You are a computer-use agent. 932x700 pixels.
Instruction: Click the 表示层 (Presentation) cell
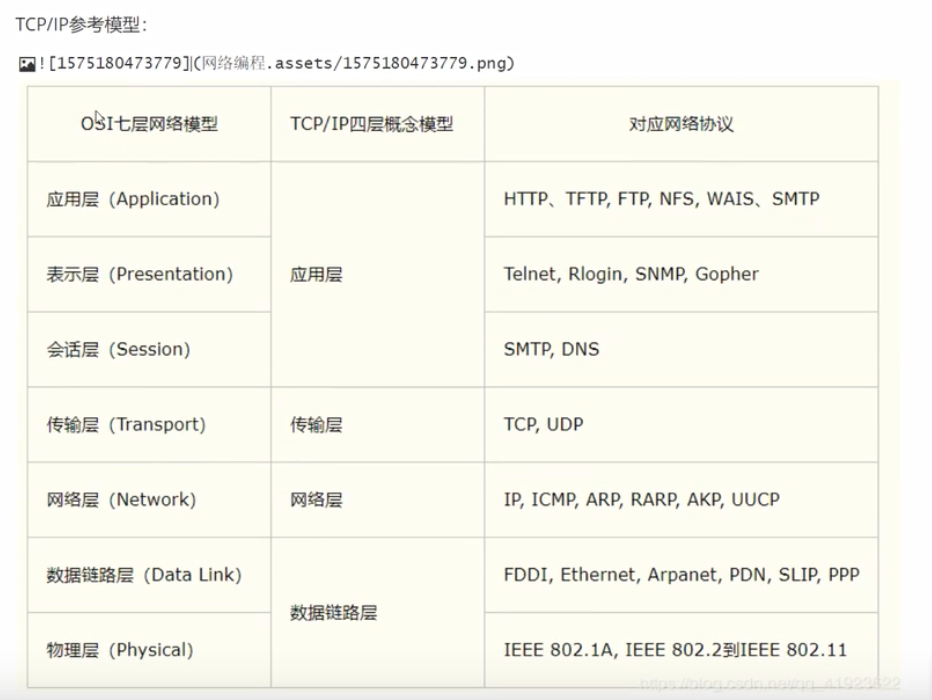pyautogui.click(x=149, y=275)
